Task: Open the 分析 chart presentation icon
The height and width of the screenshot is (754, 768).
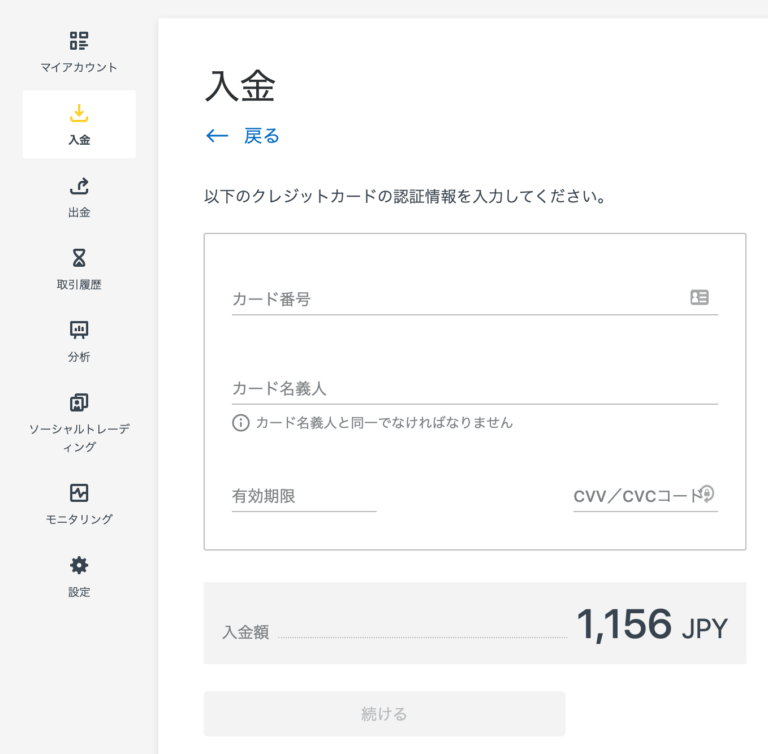Action: click(79, 330)
